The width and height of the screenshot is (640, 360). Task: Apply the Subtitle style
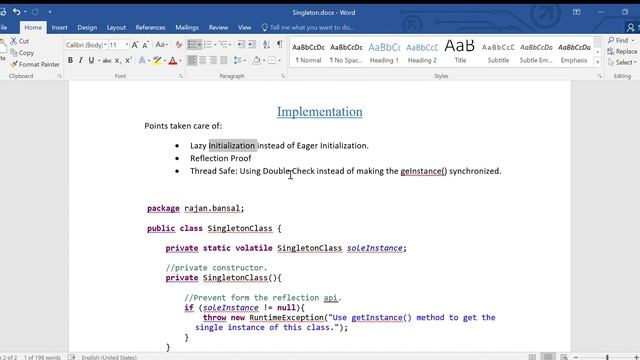(x=498, y=53)
